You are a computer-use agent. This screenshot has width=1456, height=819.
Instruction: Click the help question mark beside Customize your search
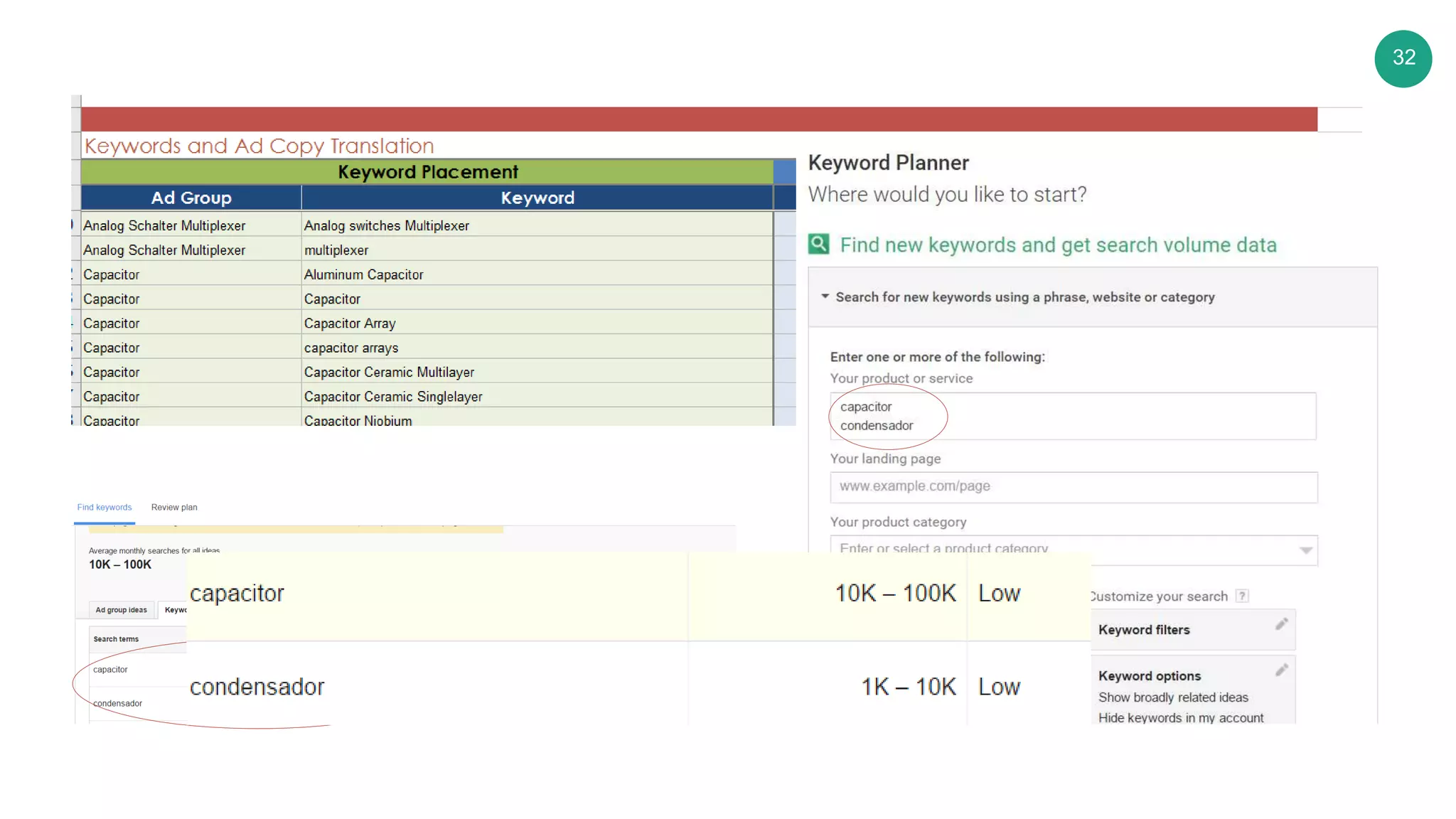[1241, 596]
